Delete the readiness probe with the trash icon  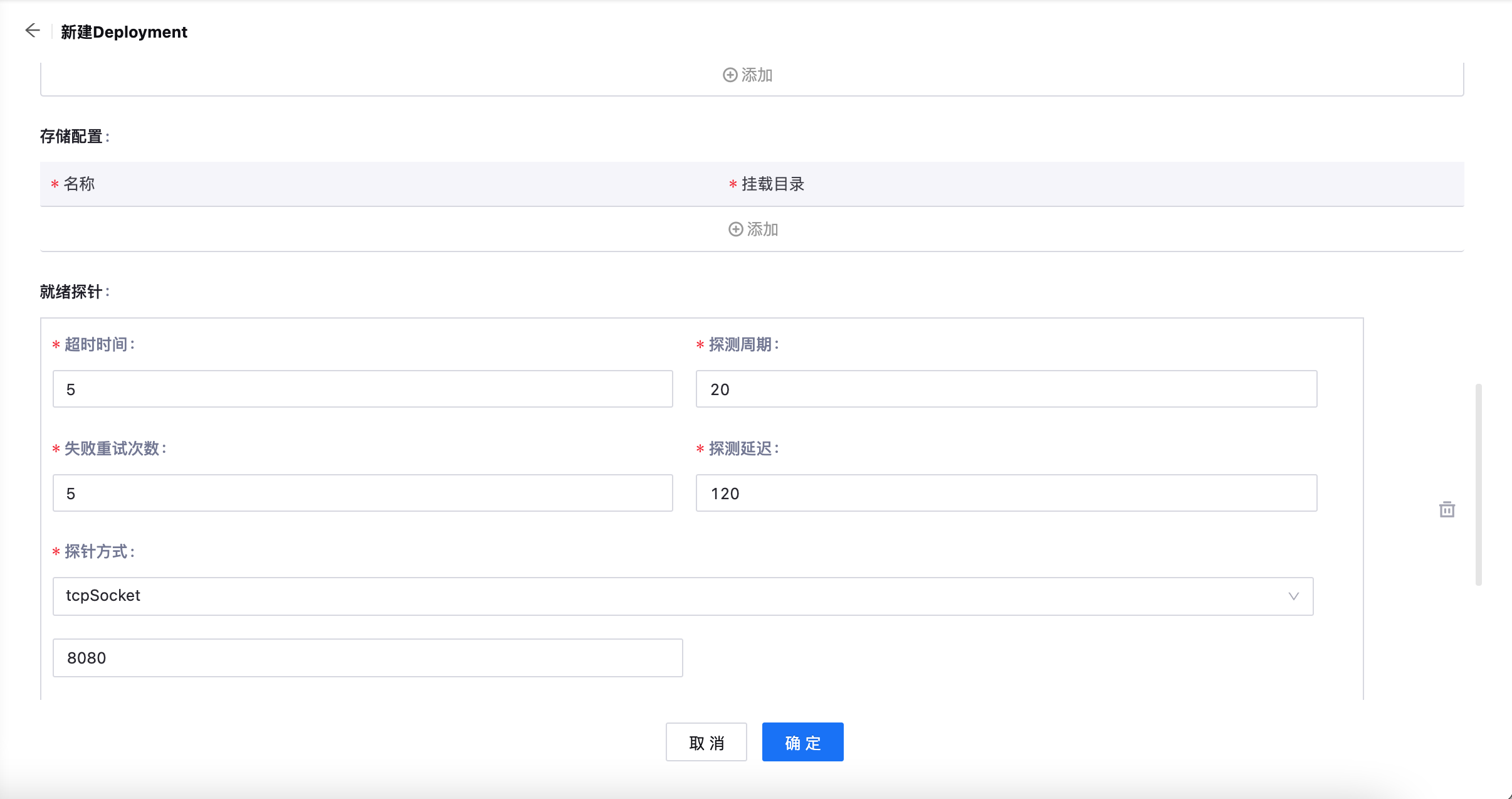1447,509
